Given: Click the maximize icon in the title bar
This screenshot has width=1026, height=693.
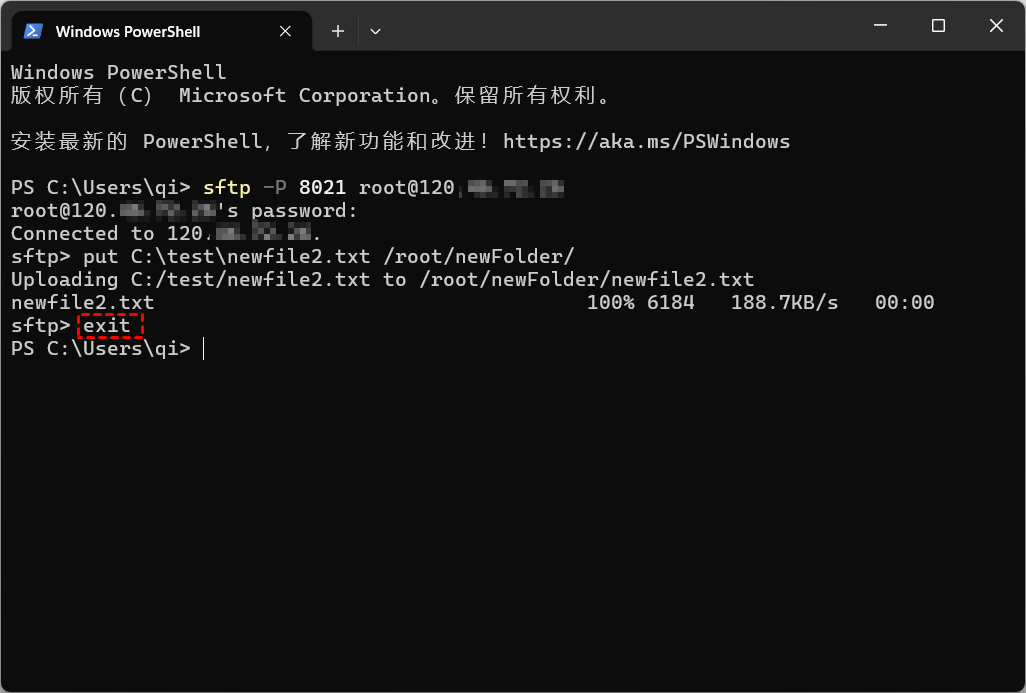Looking at the screenshot, I should click(937, 26).
